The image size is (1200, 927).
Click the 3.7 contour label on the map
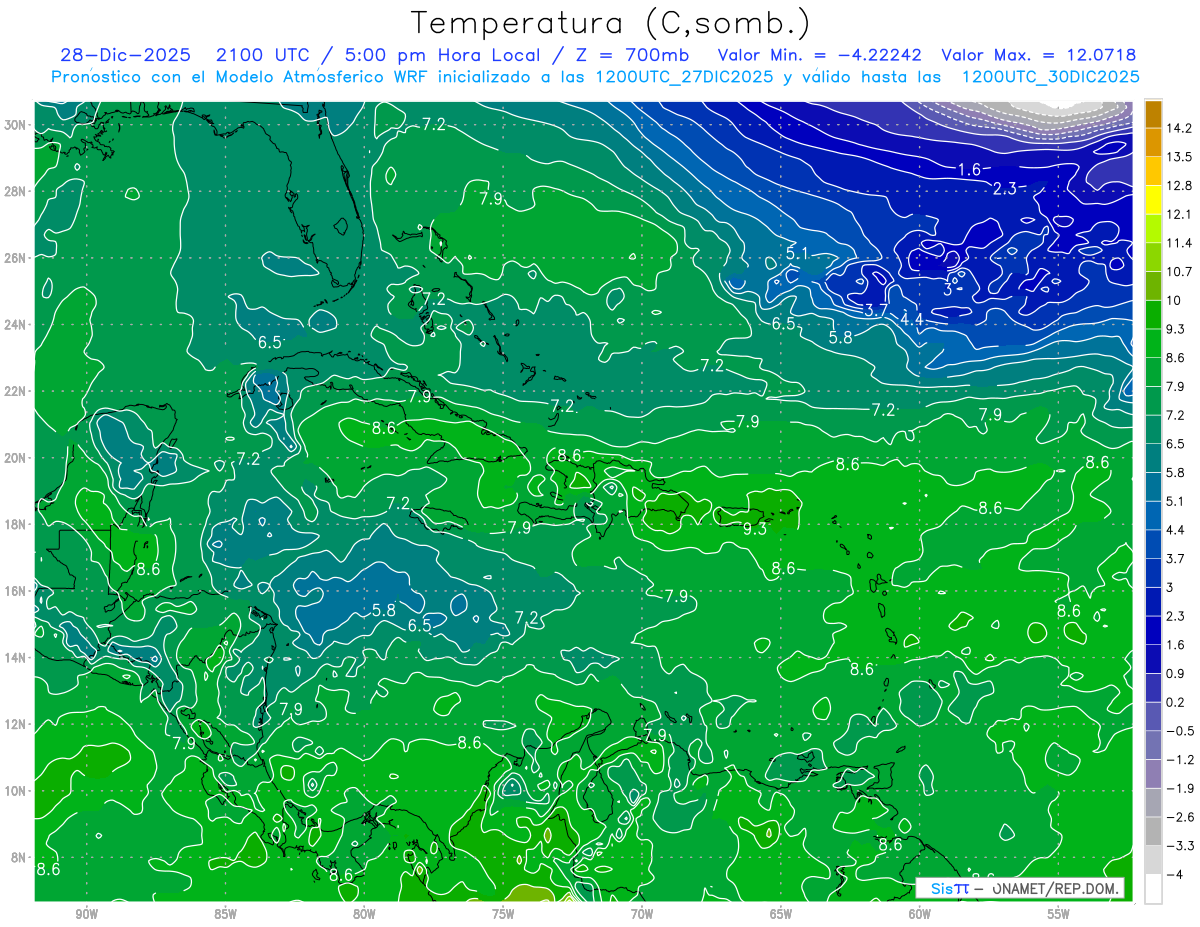click(x=876, y=310)
